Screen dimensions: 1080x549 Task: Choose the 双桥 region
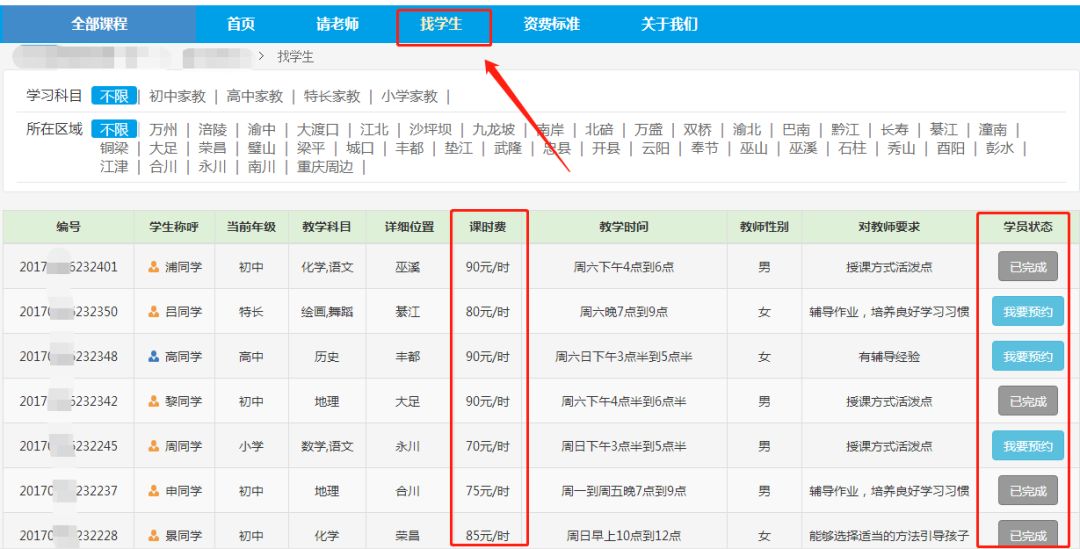coord(698,130)
